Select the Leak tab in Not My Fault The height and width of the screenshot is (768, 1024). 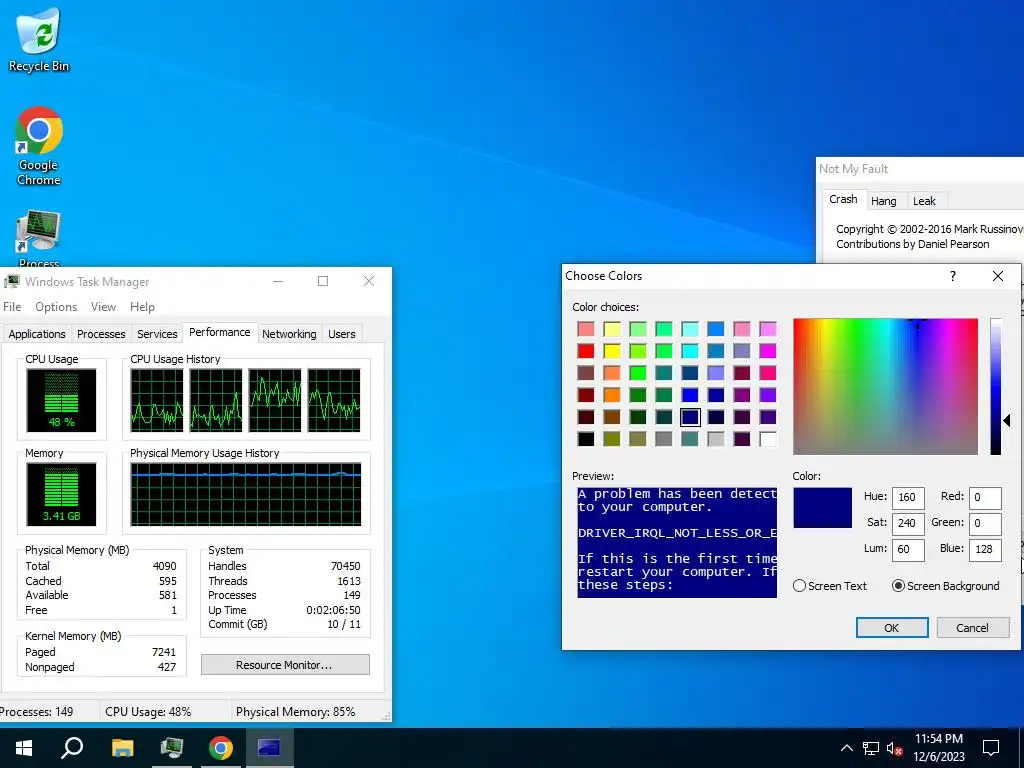[924, 201]
